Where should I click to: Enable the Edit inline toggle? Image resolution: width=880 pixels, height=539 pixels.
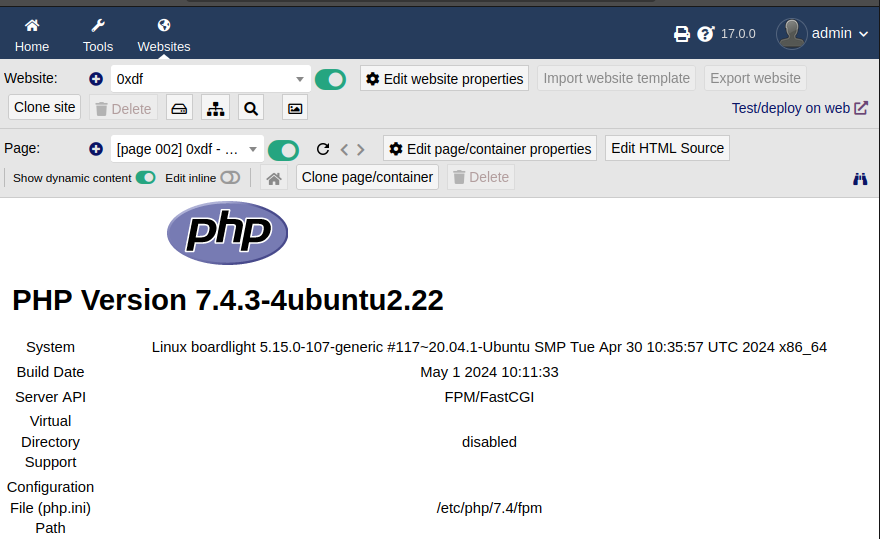click(x=230, y=178)
